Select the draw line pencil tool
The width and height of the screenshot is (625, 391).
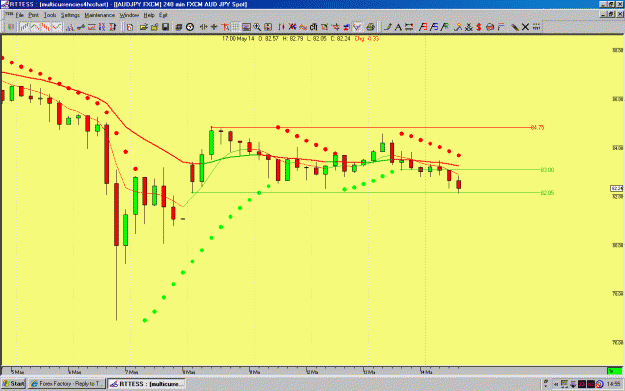387,27
